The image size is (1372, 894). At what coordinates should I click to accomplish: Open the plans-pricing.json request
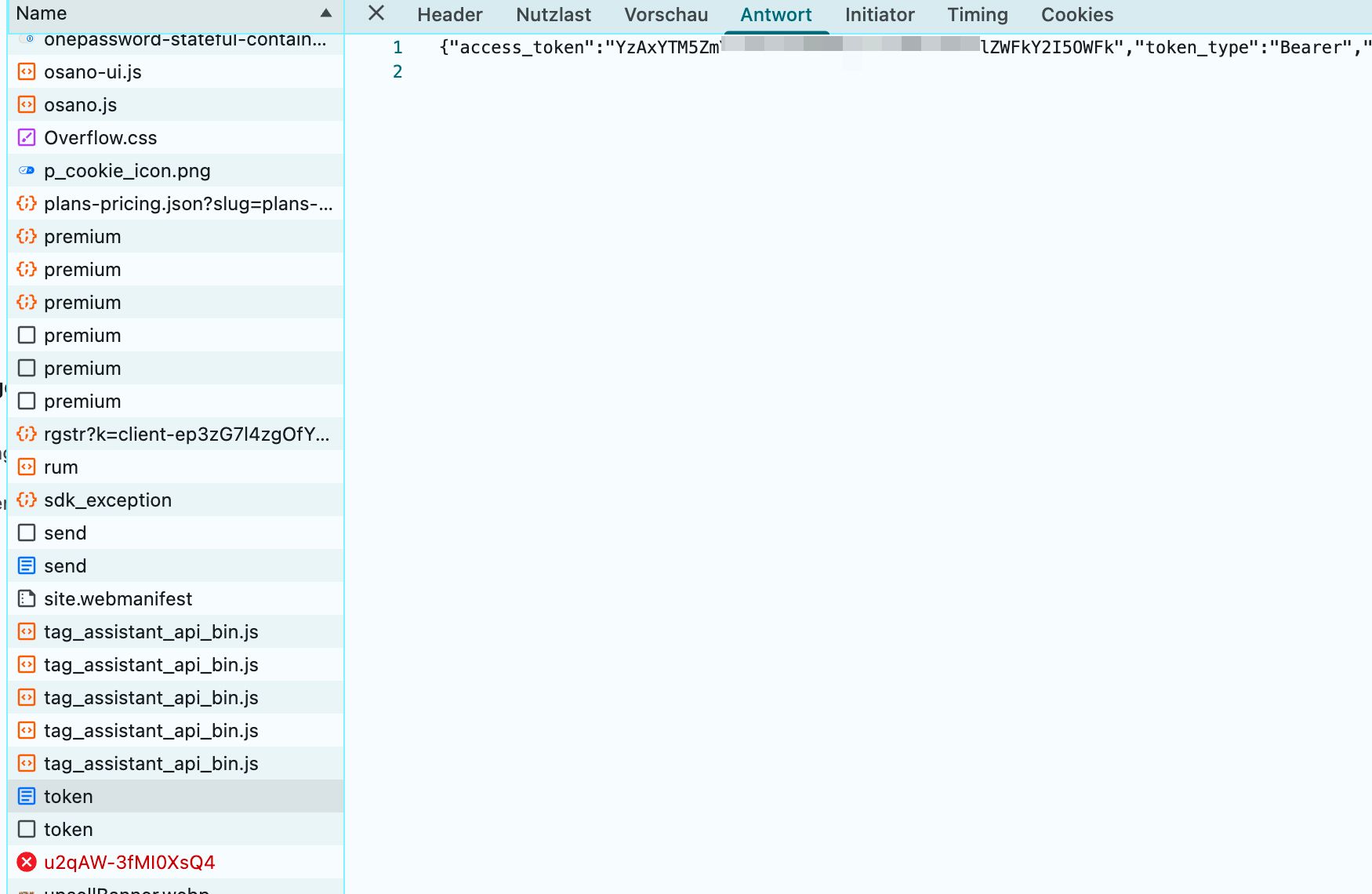click(x=176, y=204)
